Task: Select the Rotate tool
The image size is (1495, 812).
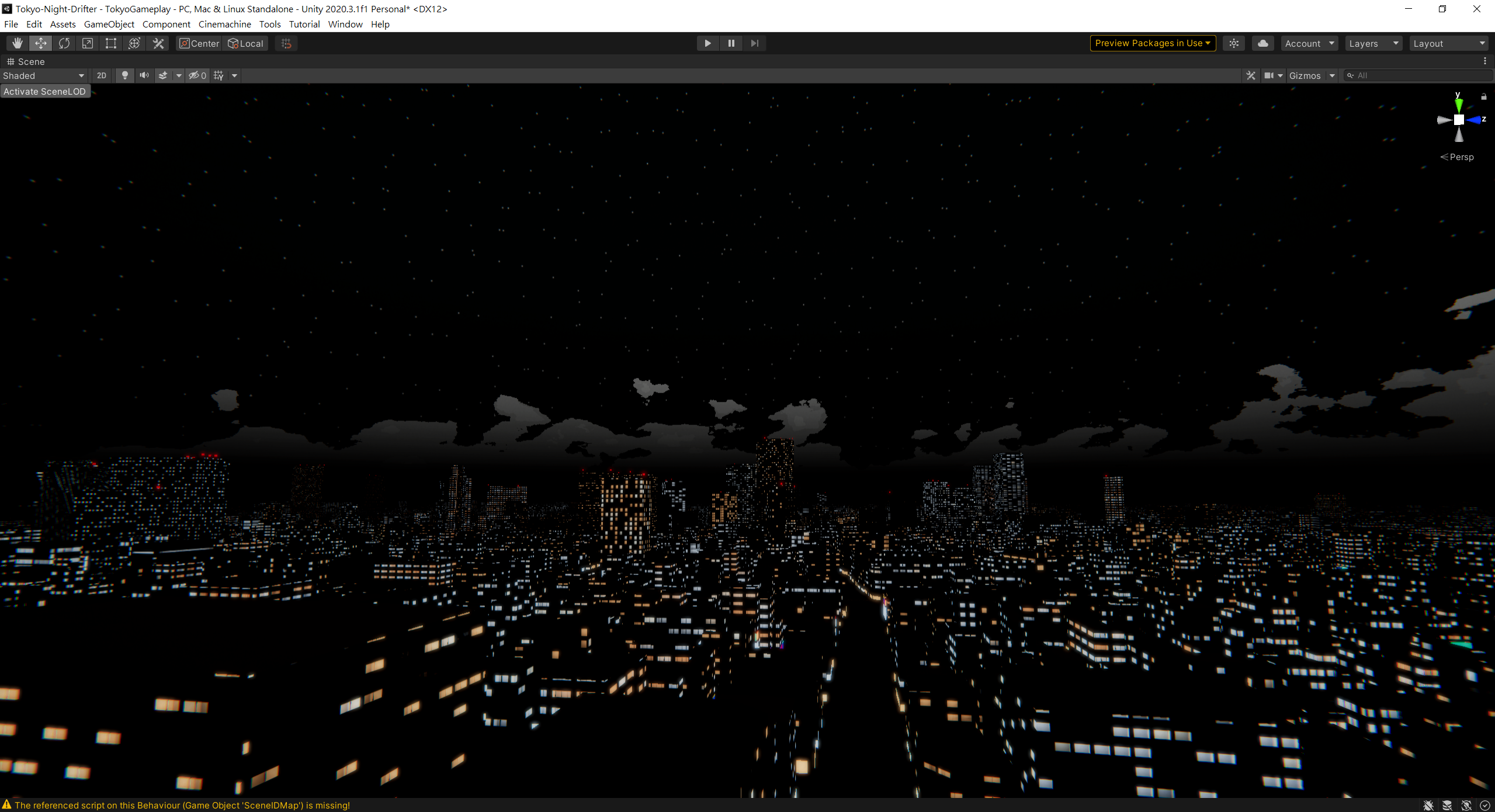Action: [x=64, y=43]
